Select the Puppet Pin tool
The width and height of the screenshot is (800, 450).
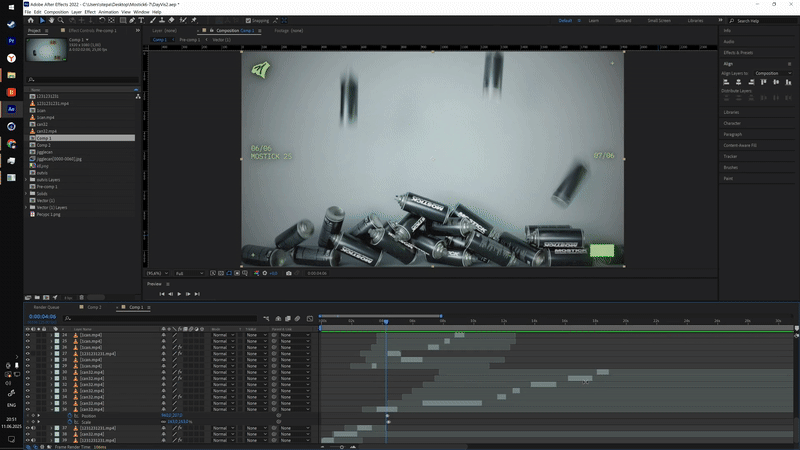point(194,20)
